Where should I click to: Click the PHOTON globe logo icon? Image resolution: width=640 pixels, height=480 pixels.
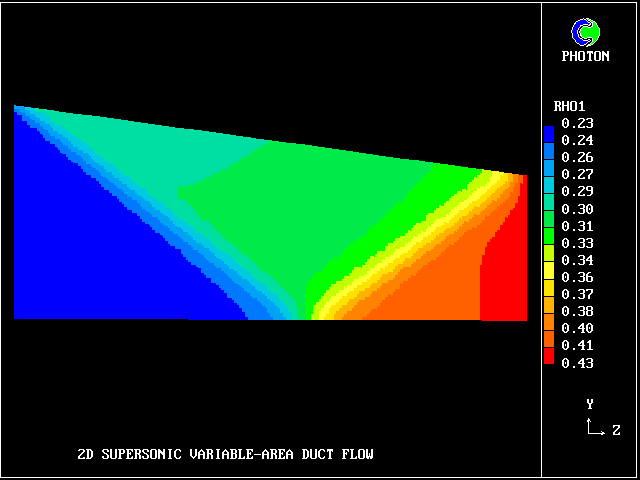(x=585, y=33)
